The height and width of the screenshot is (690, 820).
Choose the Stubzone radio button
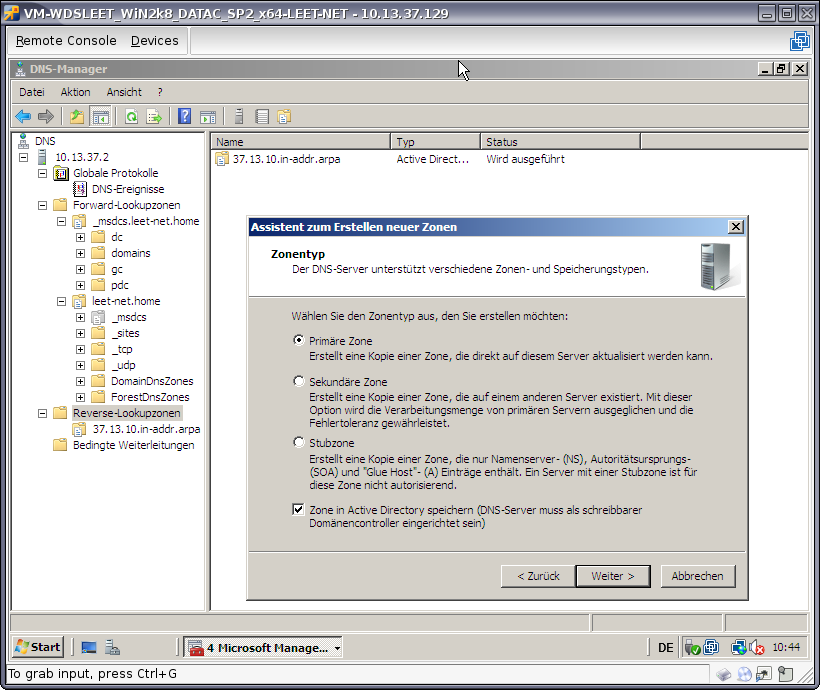pos(299,442)
